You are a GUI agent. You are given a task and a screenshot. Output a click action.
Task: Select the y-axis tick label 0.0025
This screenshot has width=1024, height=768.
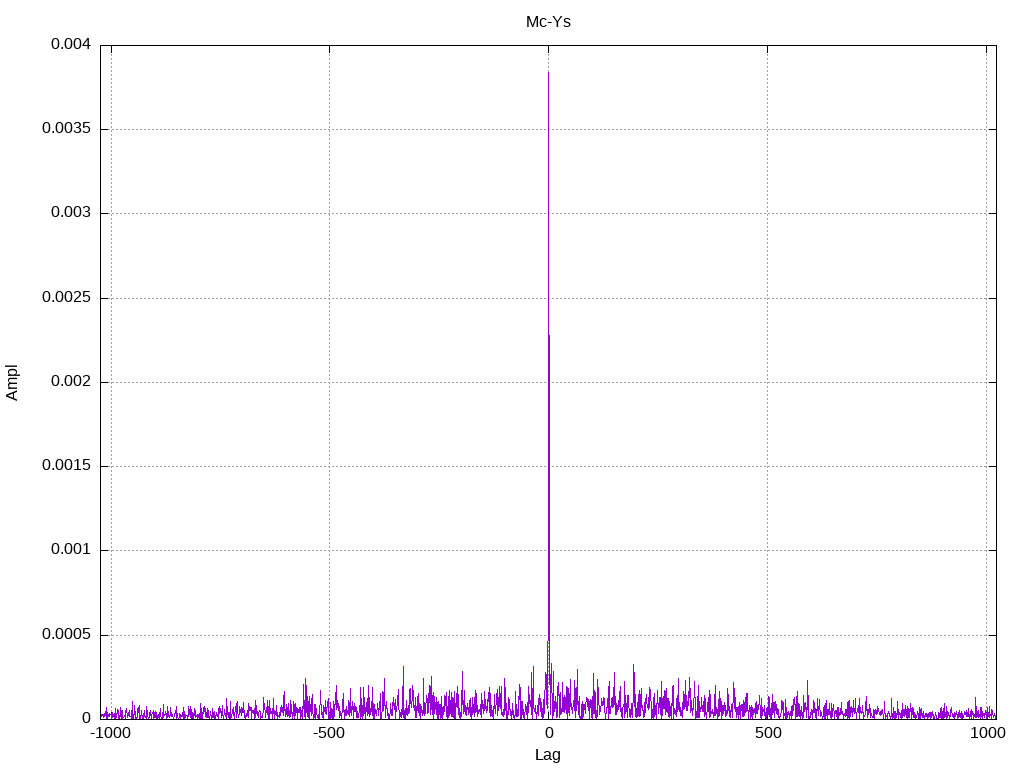(66, 297)
